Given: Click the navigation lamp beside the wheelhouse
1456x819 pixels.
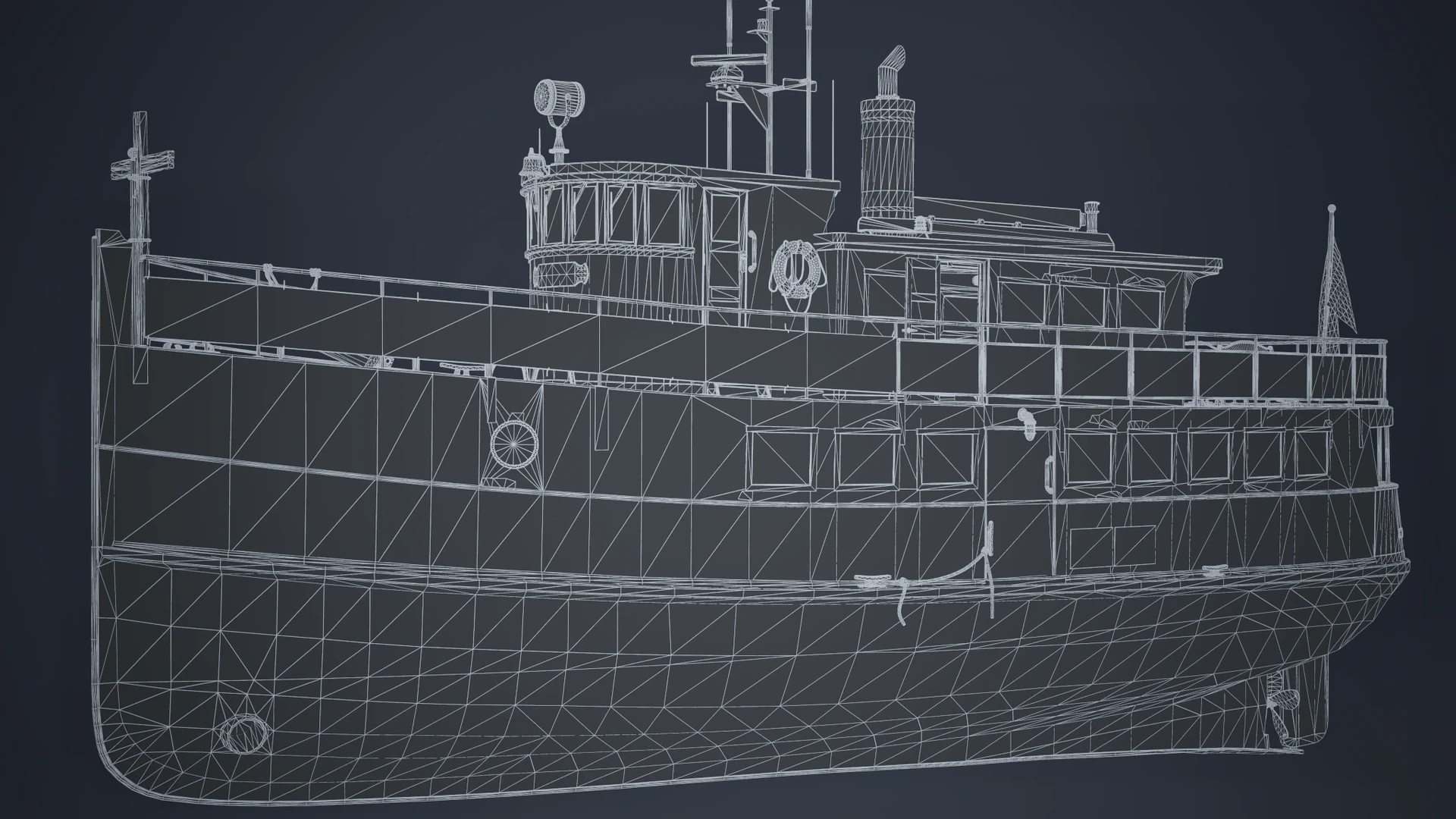Looking at the screenshot, I should click(532, 165).
